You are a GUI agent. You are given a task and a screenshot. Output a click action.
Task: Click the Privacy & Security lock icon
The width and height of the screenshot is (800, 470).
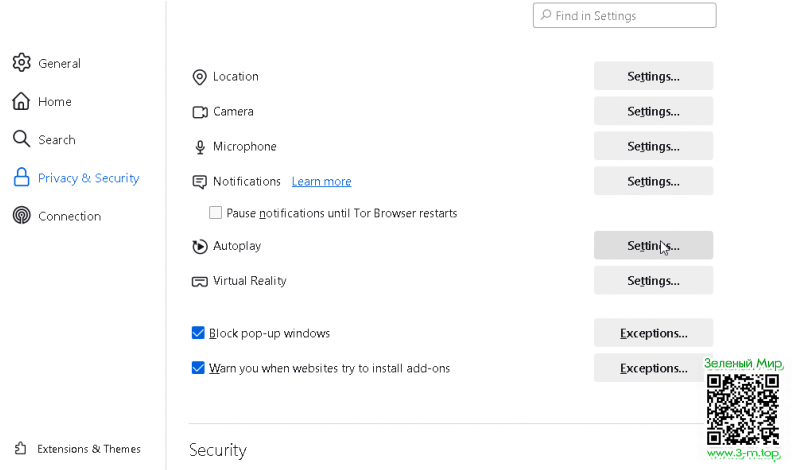tap(21, 178)
